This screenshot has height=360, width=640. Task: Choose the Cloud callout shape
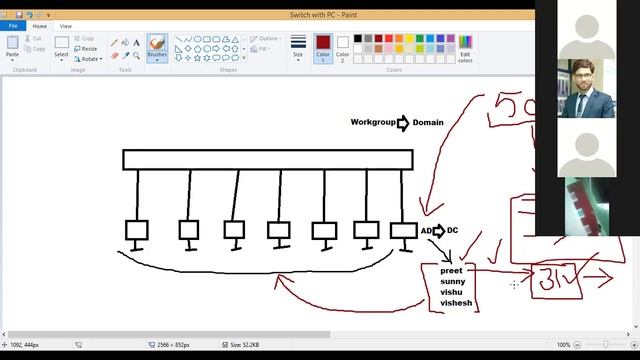click(x=235, y=58)
